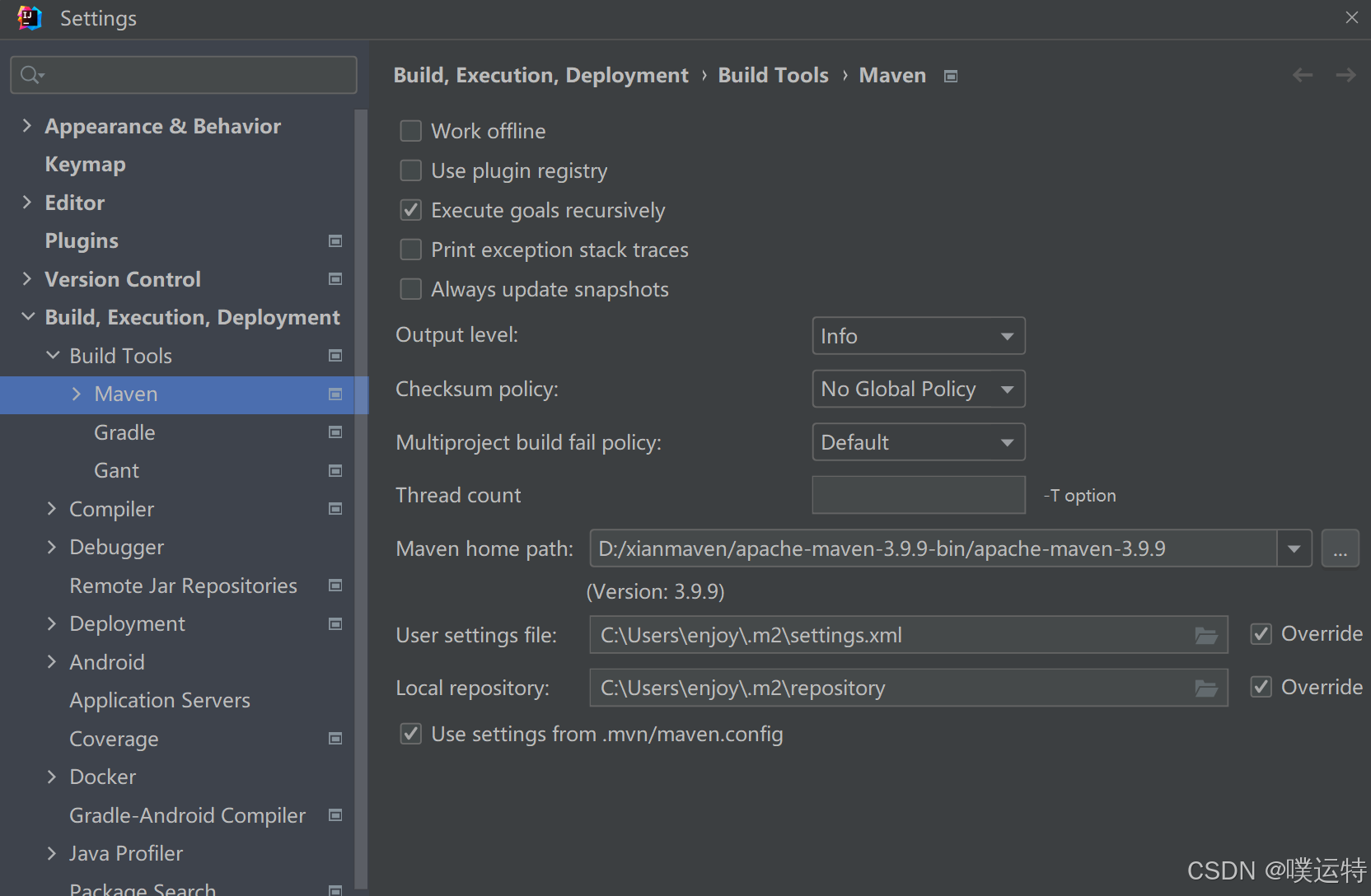Click the settings tree vertical scrollbar
Viewport: 1371px width, 896px height.
pos(361,498)
